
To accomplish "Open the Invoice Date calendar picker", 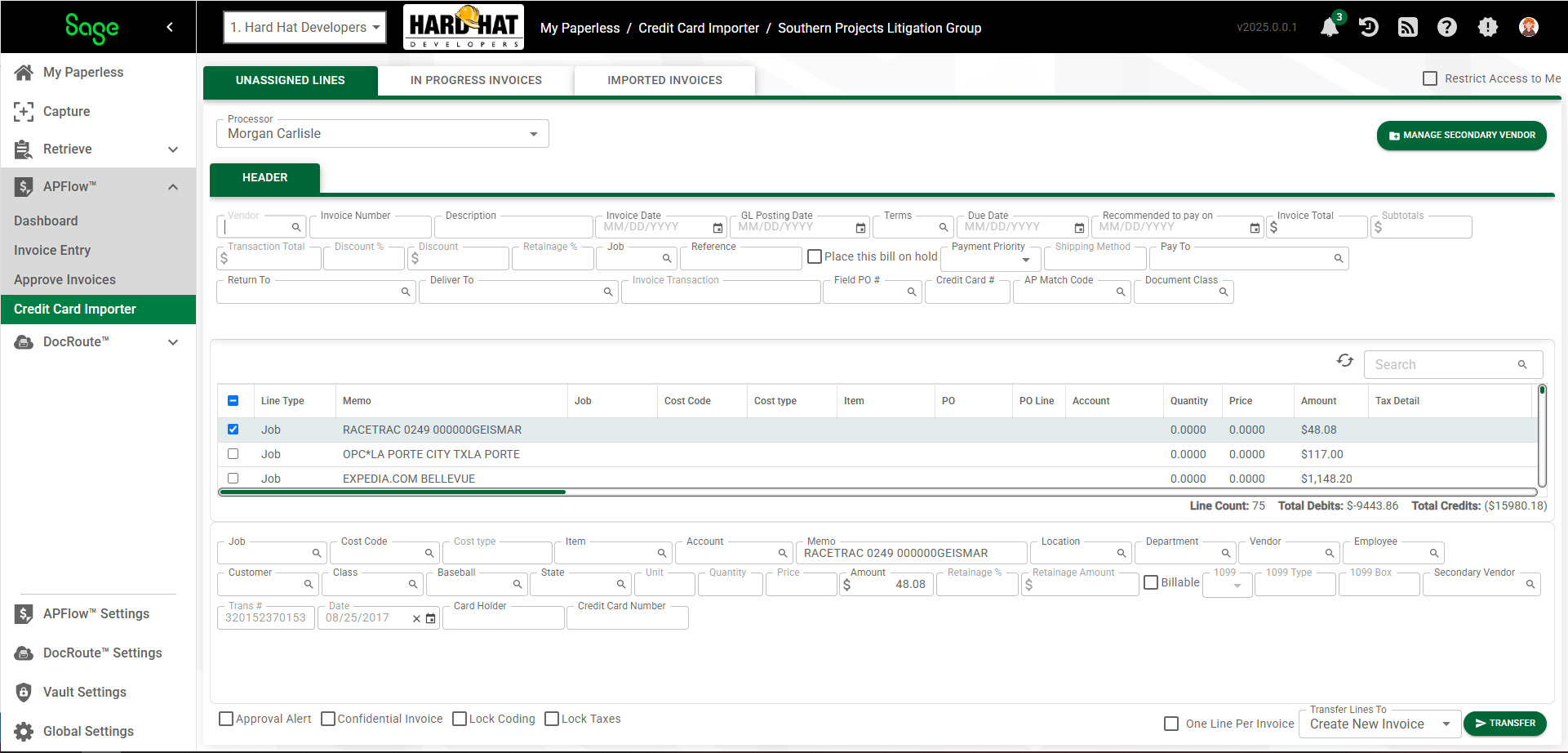I will [x=717, y=228].
